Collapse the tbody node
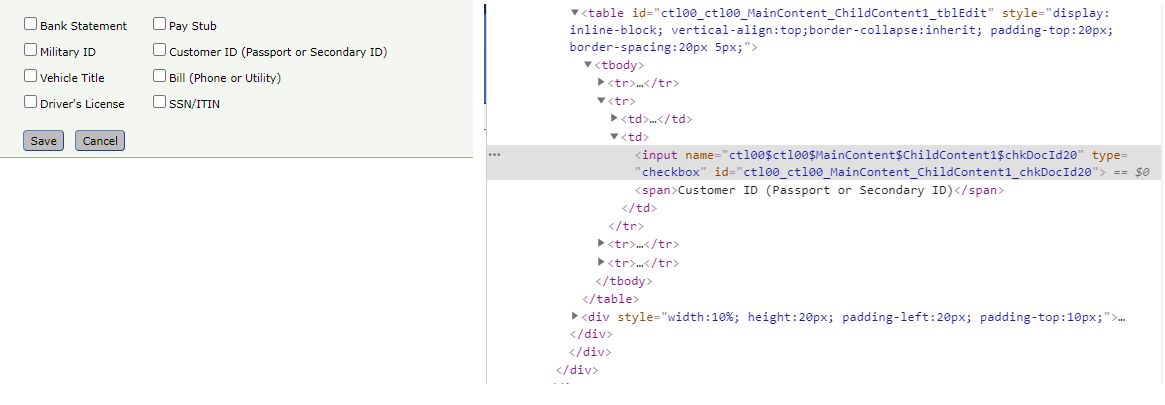1165x405 pixels. point(588,65)
